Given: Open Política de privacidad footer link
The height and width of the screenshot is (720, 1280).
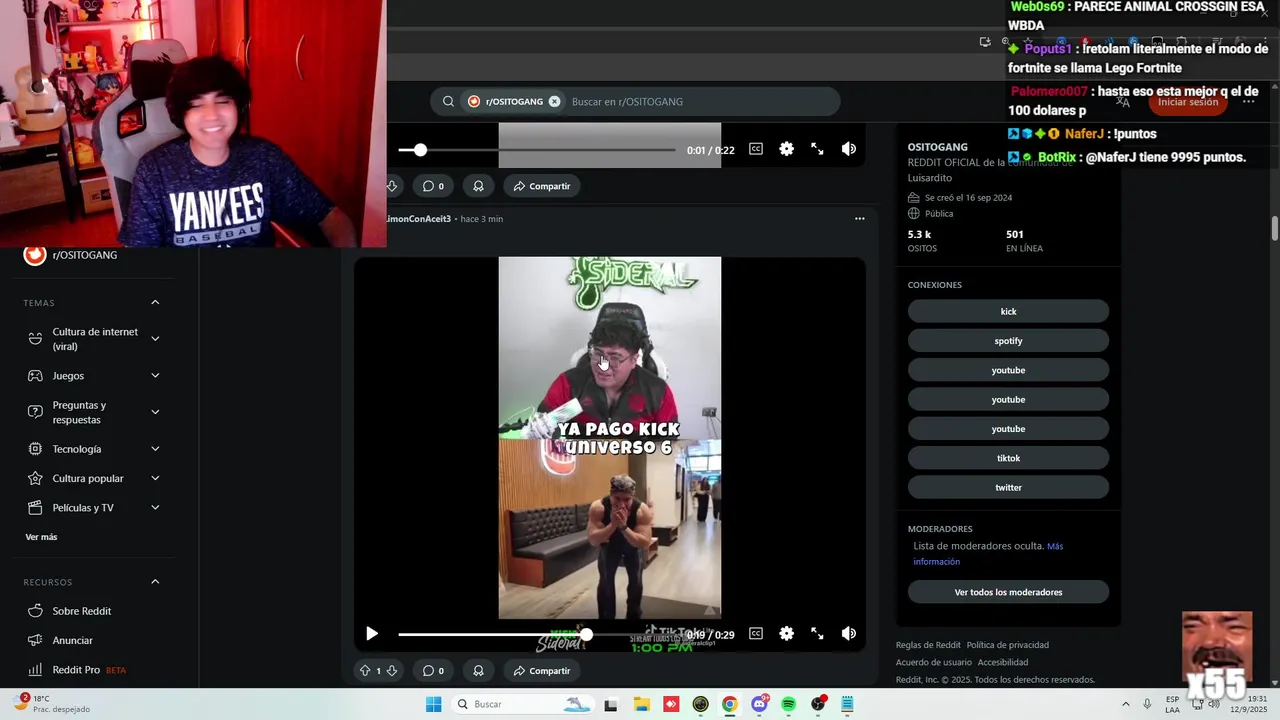Looking at the screenshot, I should 1007,645.
